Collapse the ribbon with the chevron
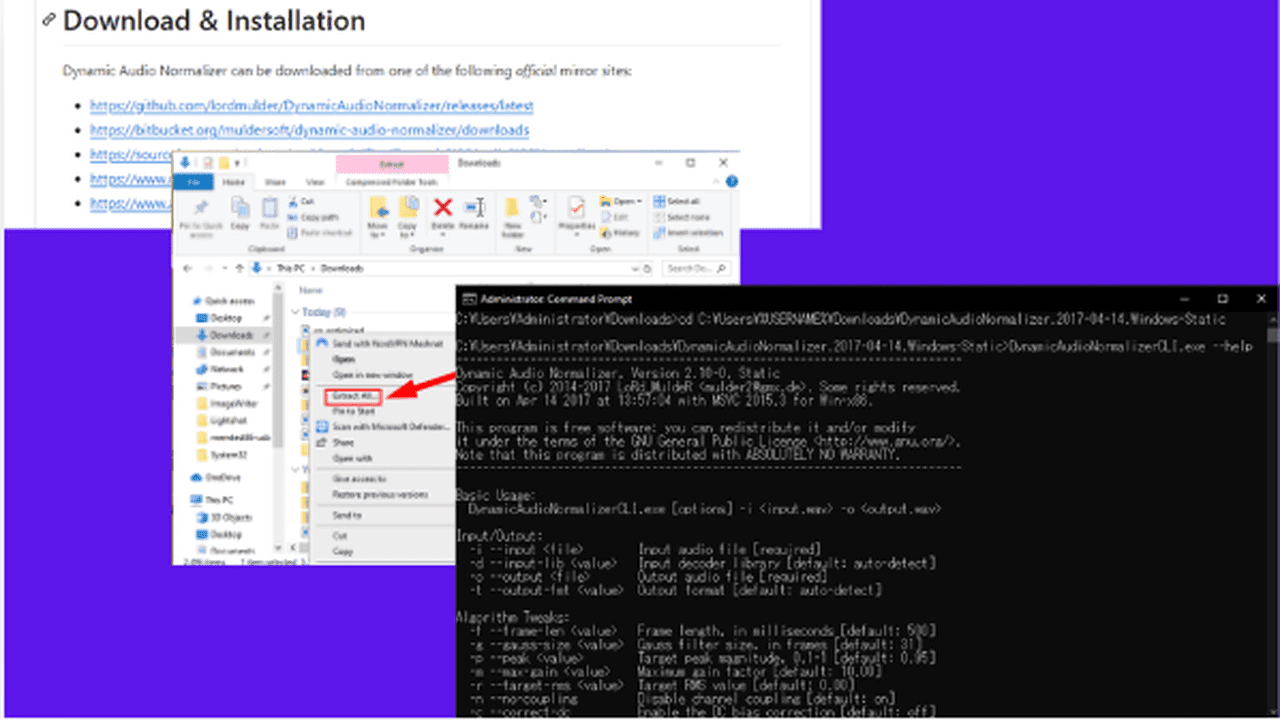The image size is (1280, 720). (x=717, y=182)
